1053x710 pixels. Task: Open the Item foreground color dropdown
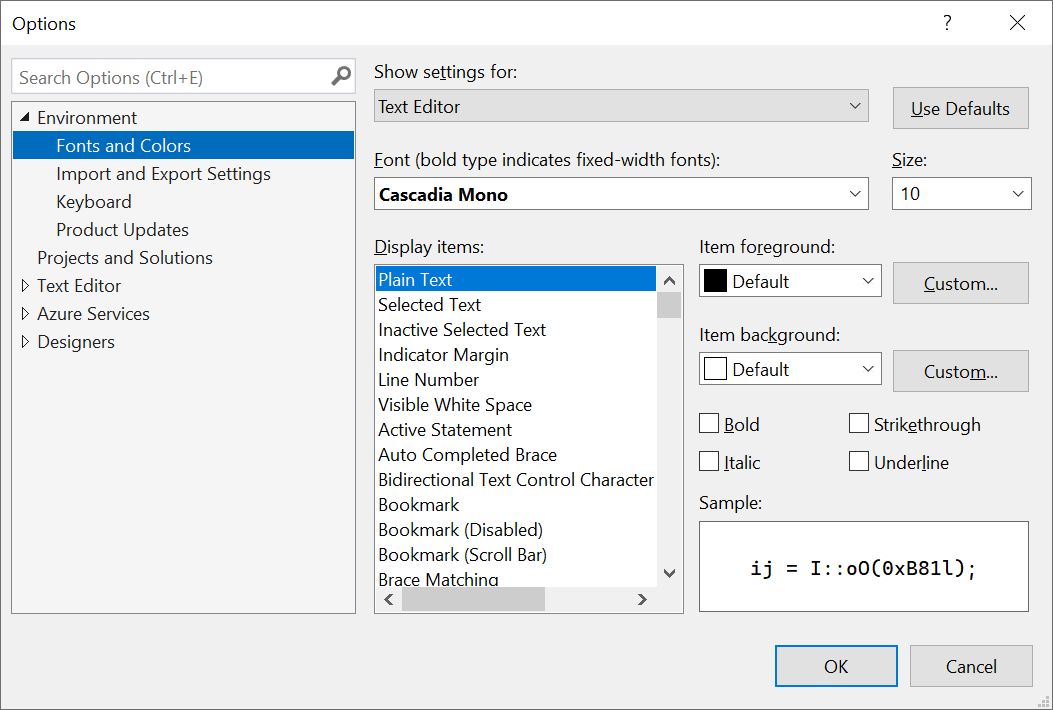[790, 281]
